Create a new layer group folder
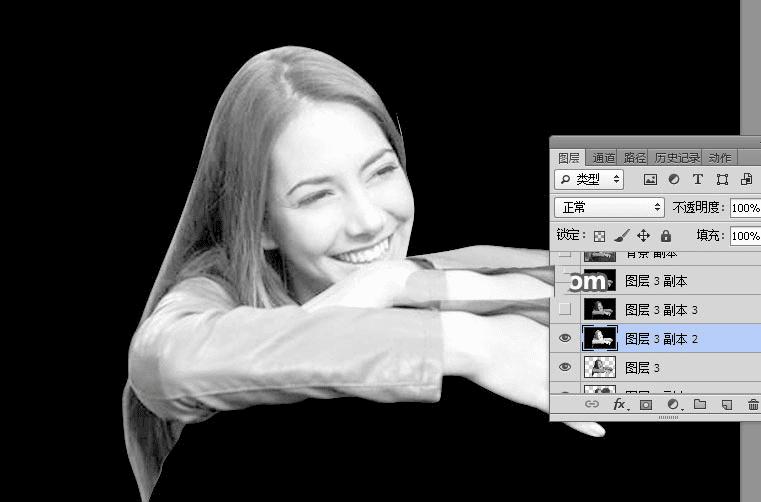761x502 pixels. (700, 404)
